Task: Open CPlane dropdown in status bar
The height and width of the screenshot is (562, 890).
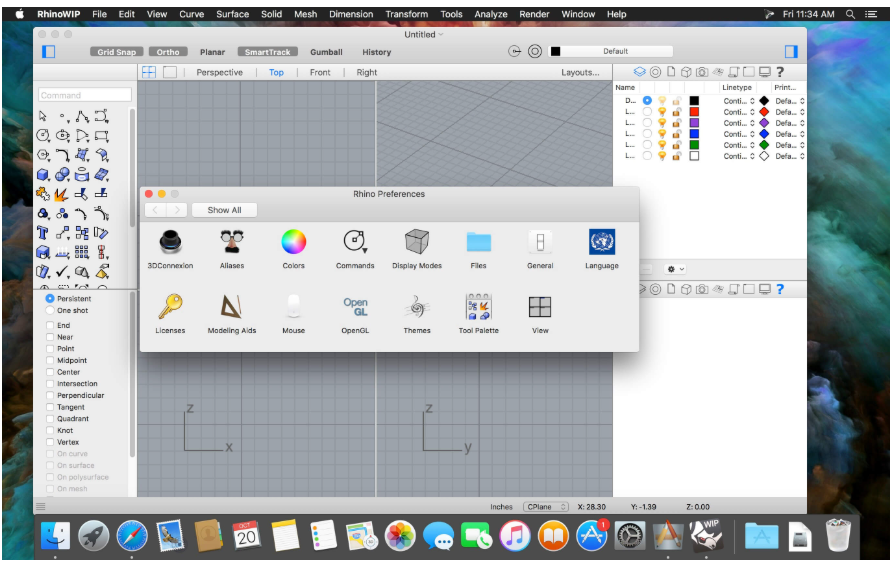Action: click(x=545, y=507)
